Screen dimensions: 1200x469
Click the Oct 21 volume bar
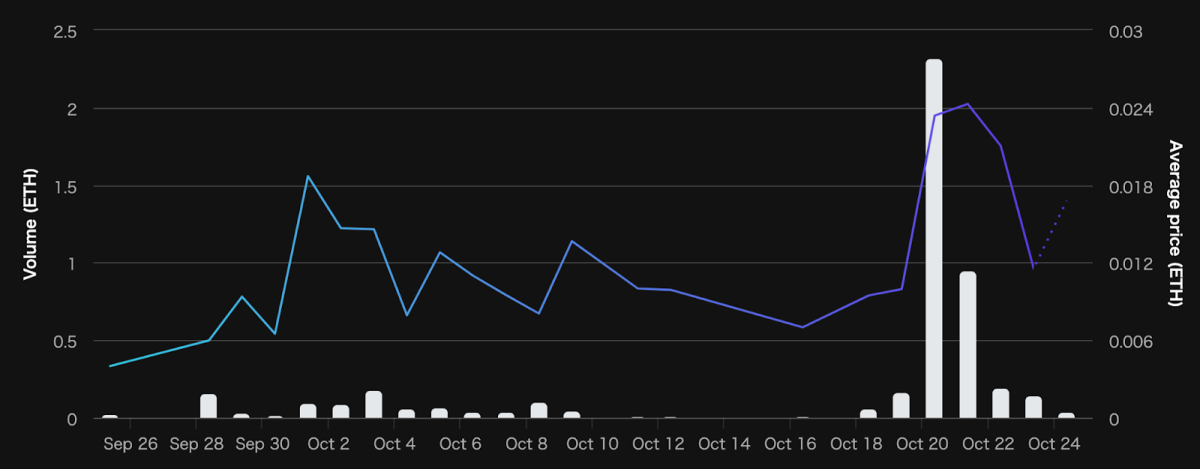(967, 344)
